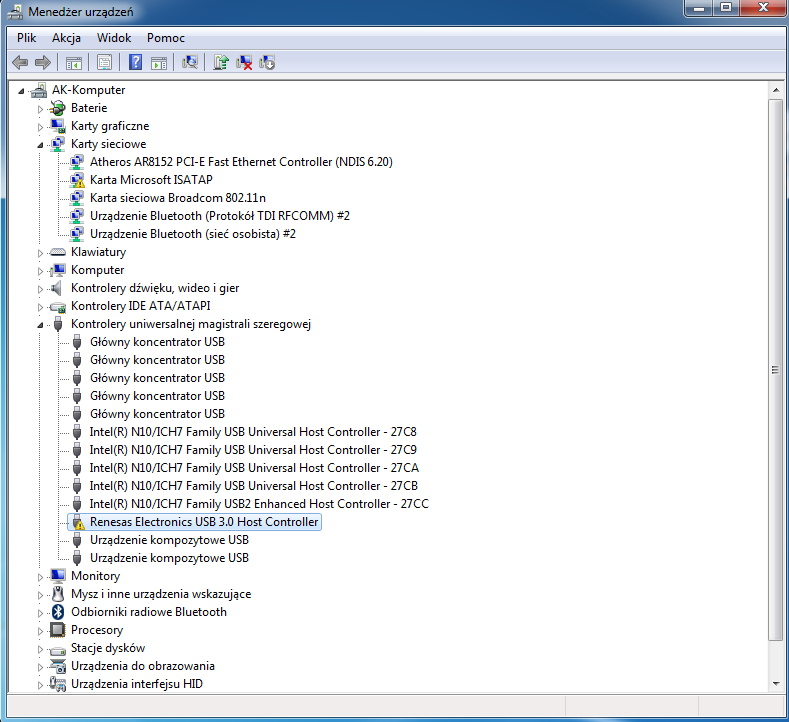This screenshot has width=789, height=722.
Task: Click the scrollbar down arrow
Action: [775, 684]
